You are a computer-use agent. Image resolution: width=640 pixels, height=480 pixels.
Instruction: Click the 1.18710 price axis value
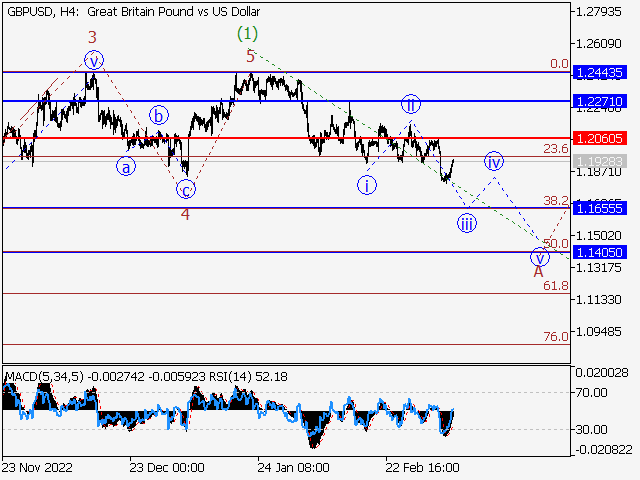tap(598, 172)
